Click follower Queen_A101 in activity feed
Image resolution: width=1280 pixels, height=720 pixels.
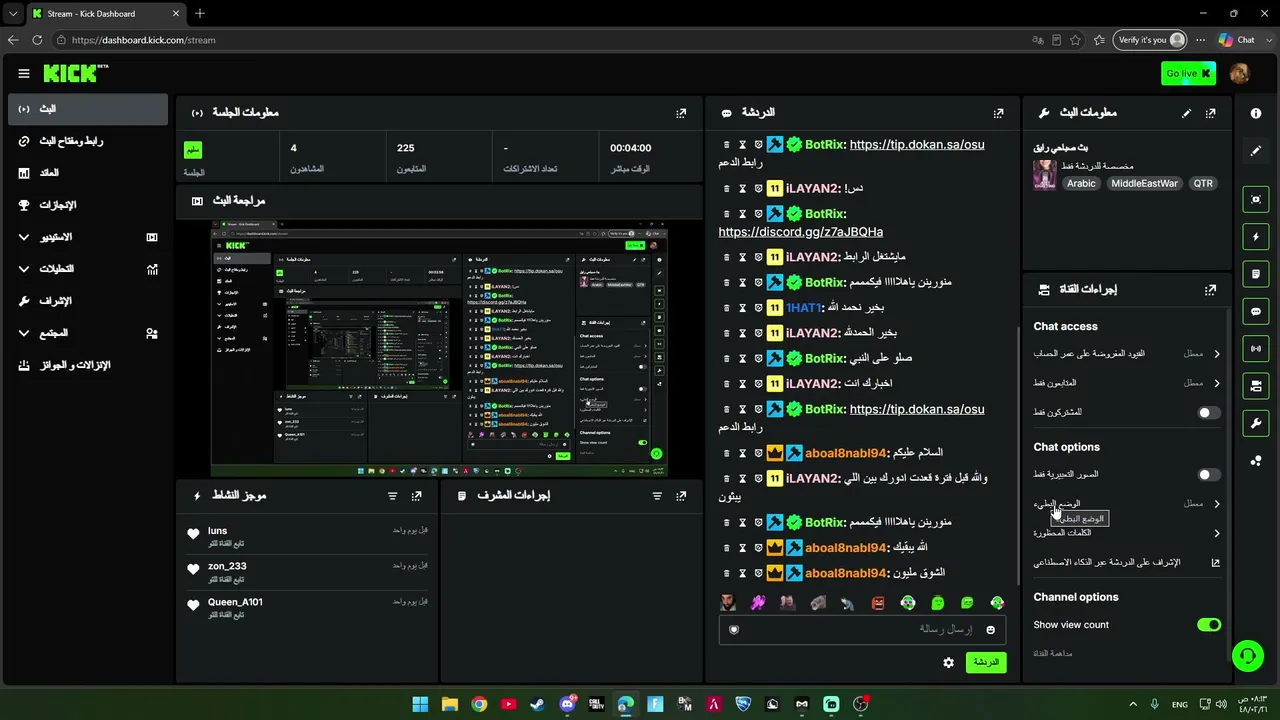235,602
